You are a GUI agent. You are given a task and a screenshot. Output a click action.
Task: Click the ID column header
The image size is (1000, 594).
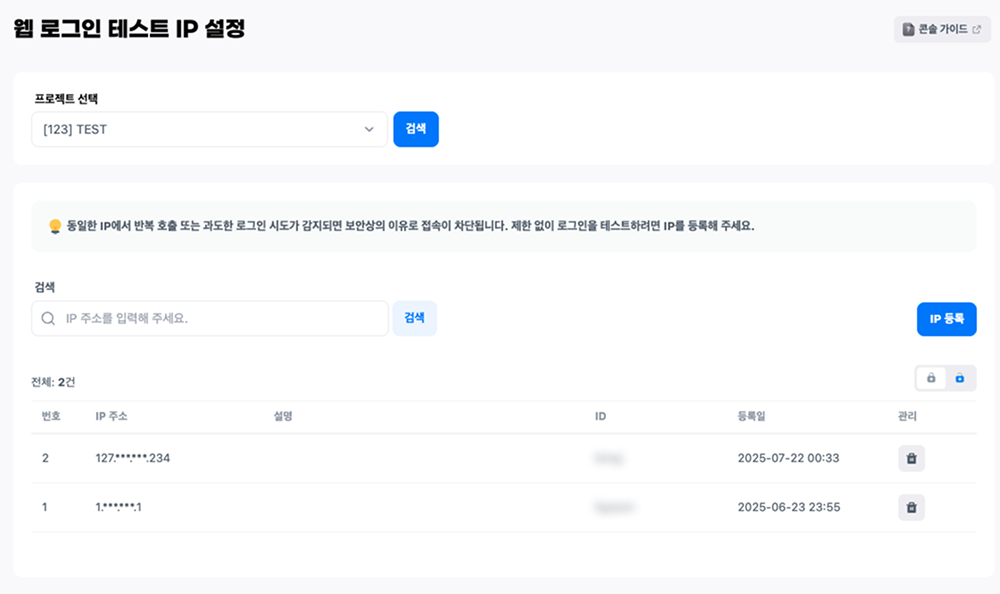click(601, 416)
